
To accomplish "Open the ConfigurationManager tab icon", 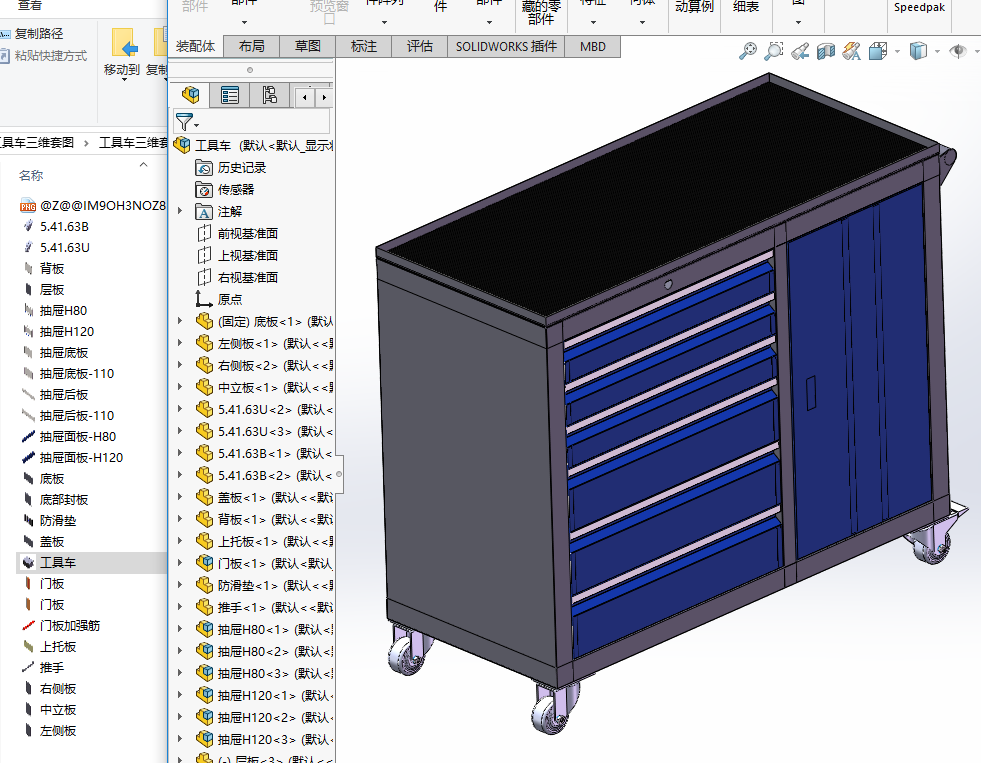I will click(x=269, y=95).
